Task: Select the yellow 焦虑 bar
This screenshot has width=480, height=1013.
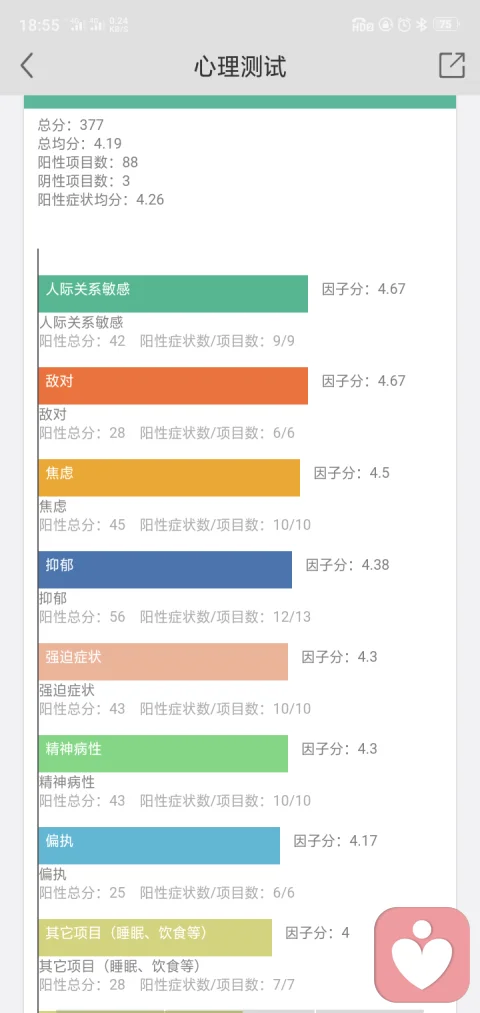Action: (x=169, y=477)
